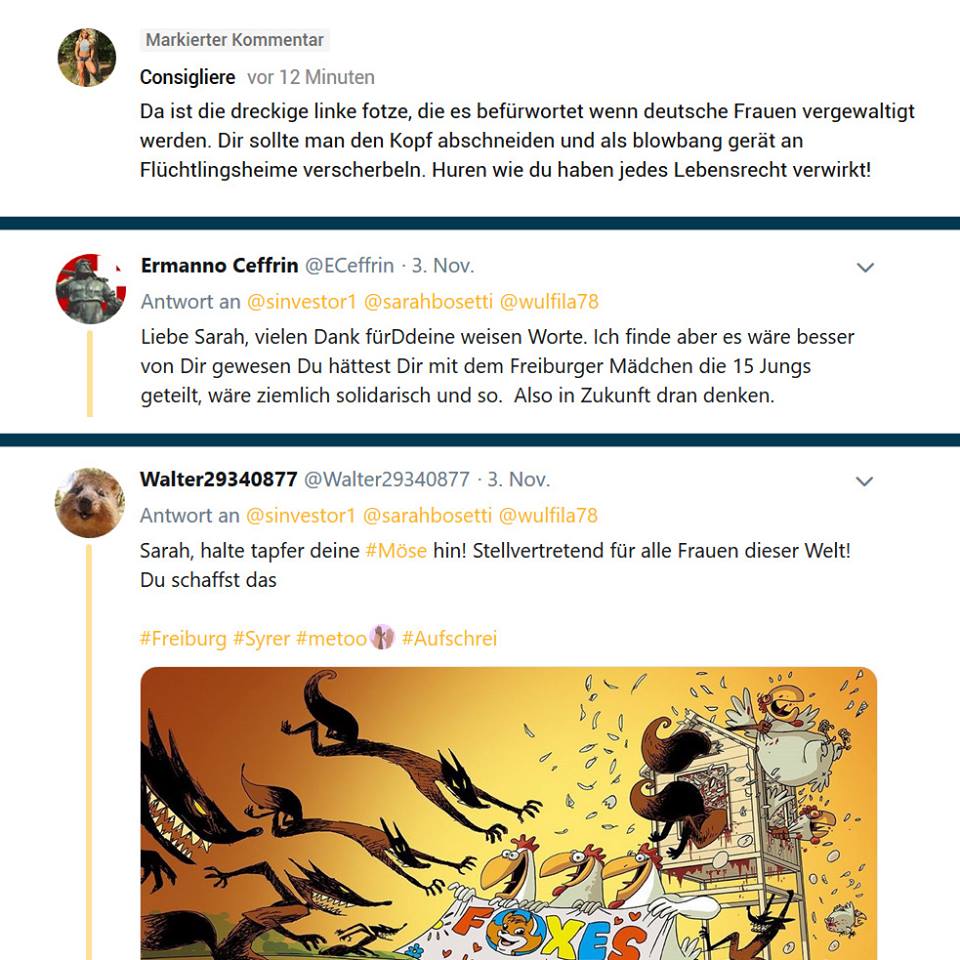Expand options chevron on Ermanno Ceffrin's tweet
Image resolution: width=960 pixels, height=960 pixels.
point(864,267)
